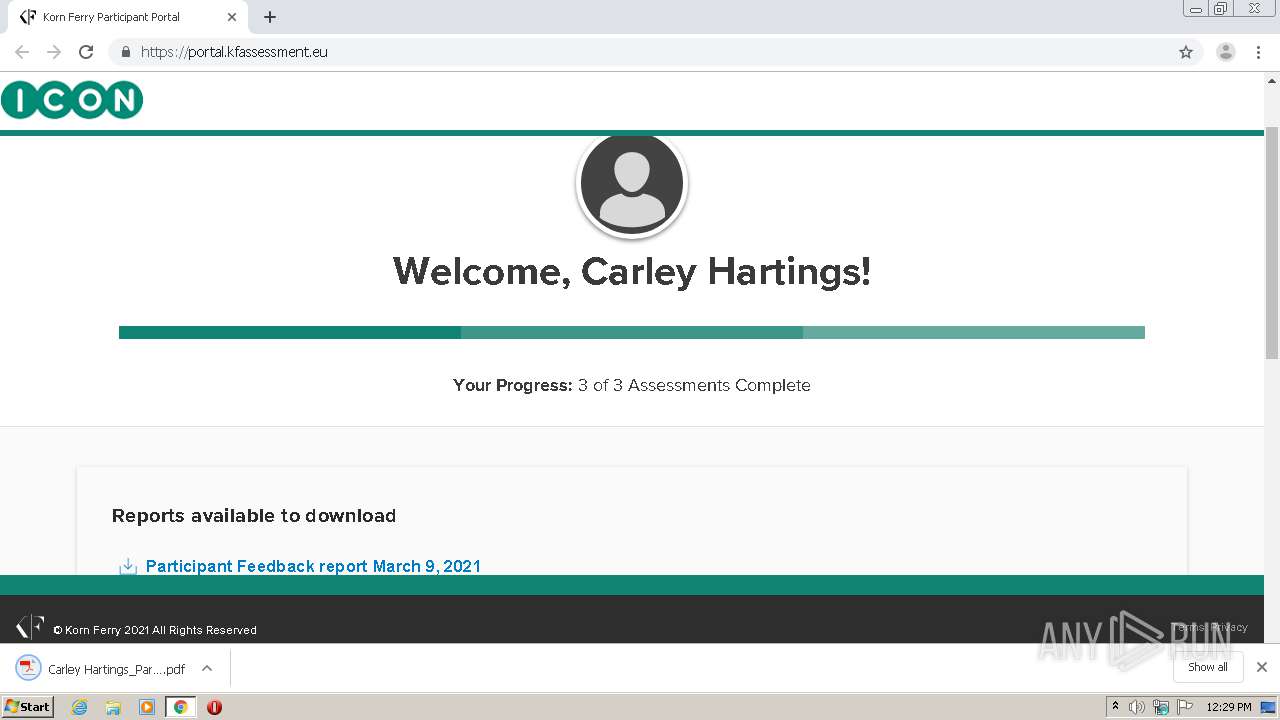Minimize the Chrome window
This screenshot has height=720, width=1280.
[x=1196, y=9]
